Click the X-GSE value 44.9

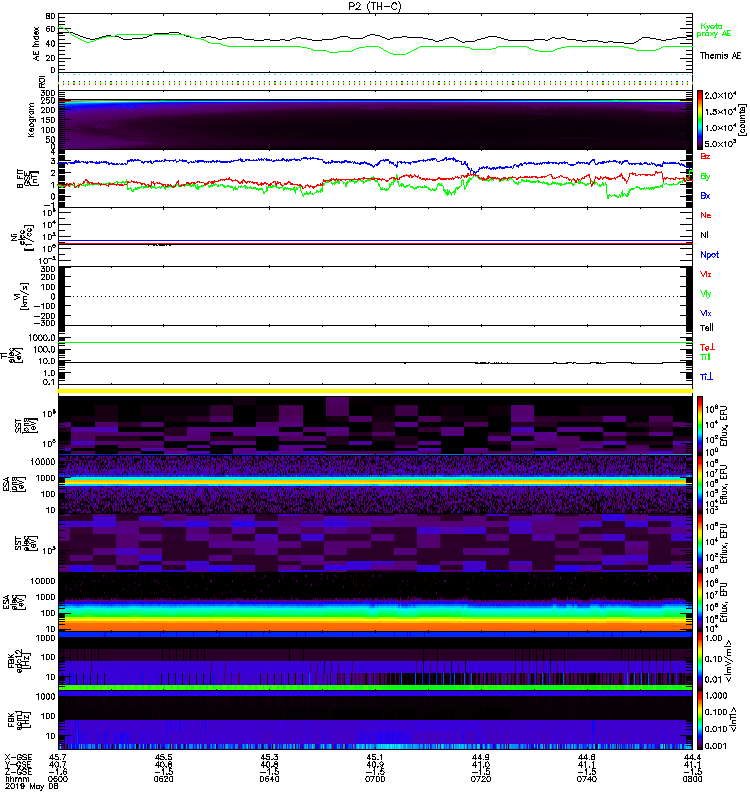point(481,757)
